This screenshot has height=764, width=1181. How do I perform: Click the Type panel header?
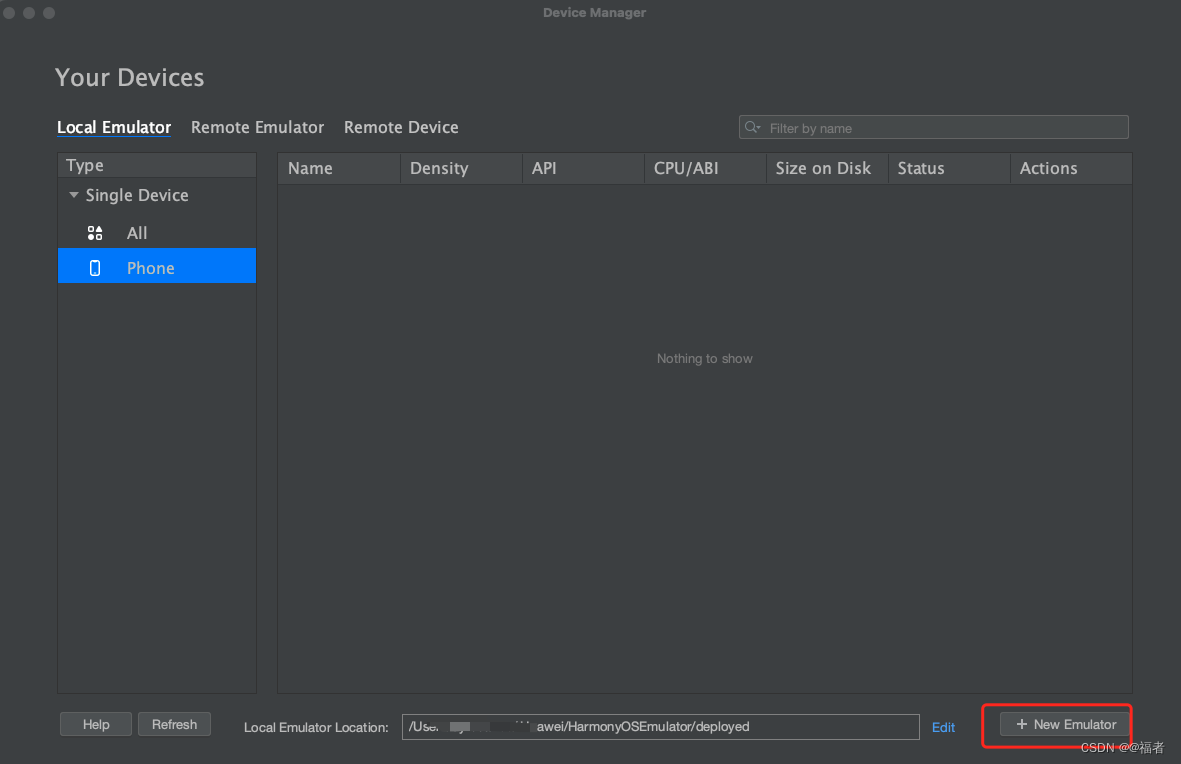pyautogui.click(x=157, y=165)
